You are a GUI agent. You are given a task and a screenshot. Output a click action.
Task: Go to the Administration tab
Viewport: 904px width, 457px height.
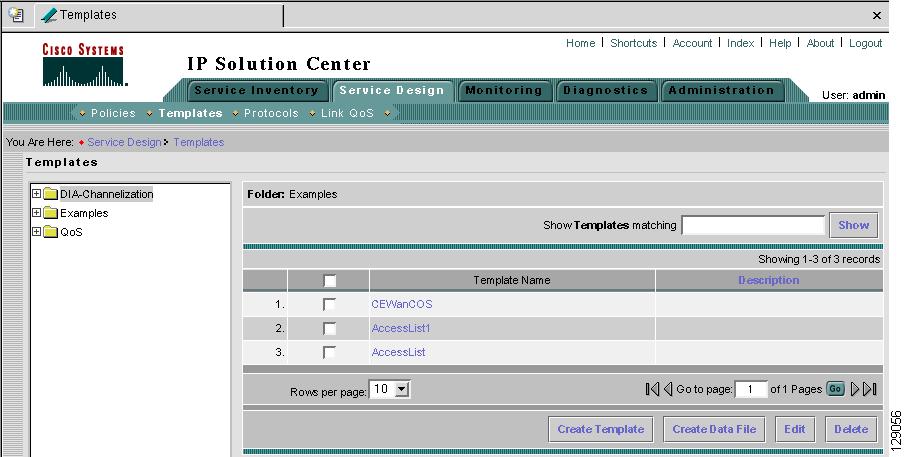pos(721,90)
